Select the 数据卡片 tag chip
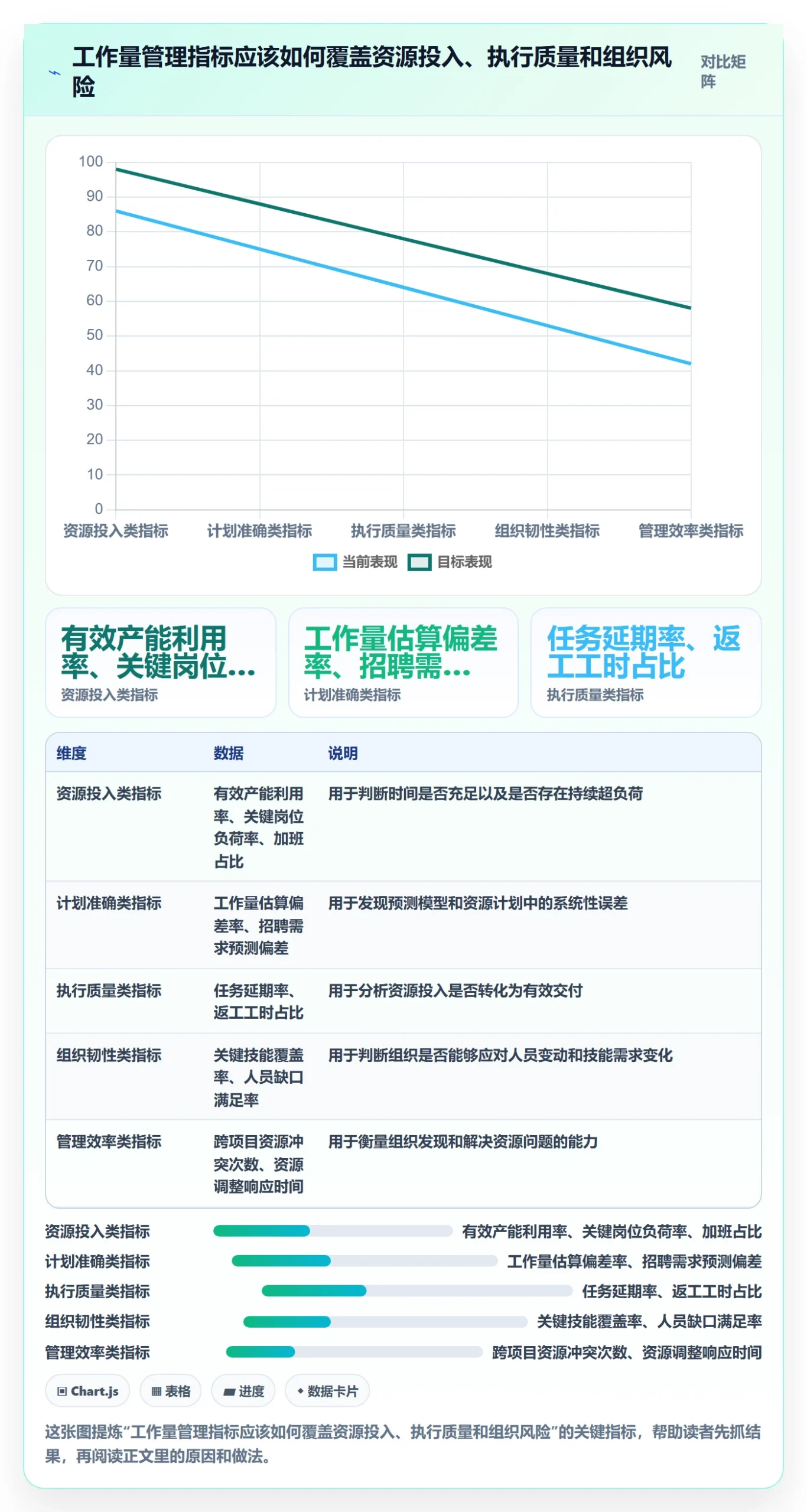 [x=327, y=1390]
